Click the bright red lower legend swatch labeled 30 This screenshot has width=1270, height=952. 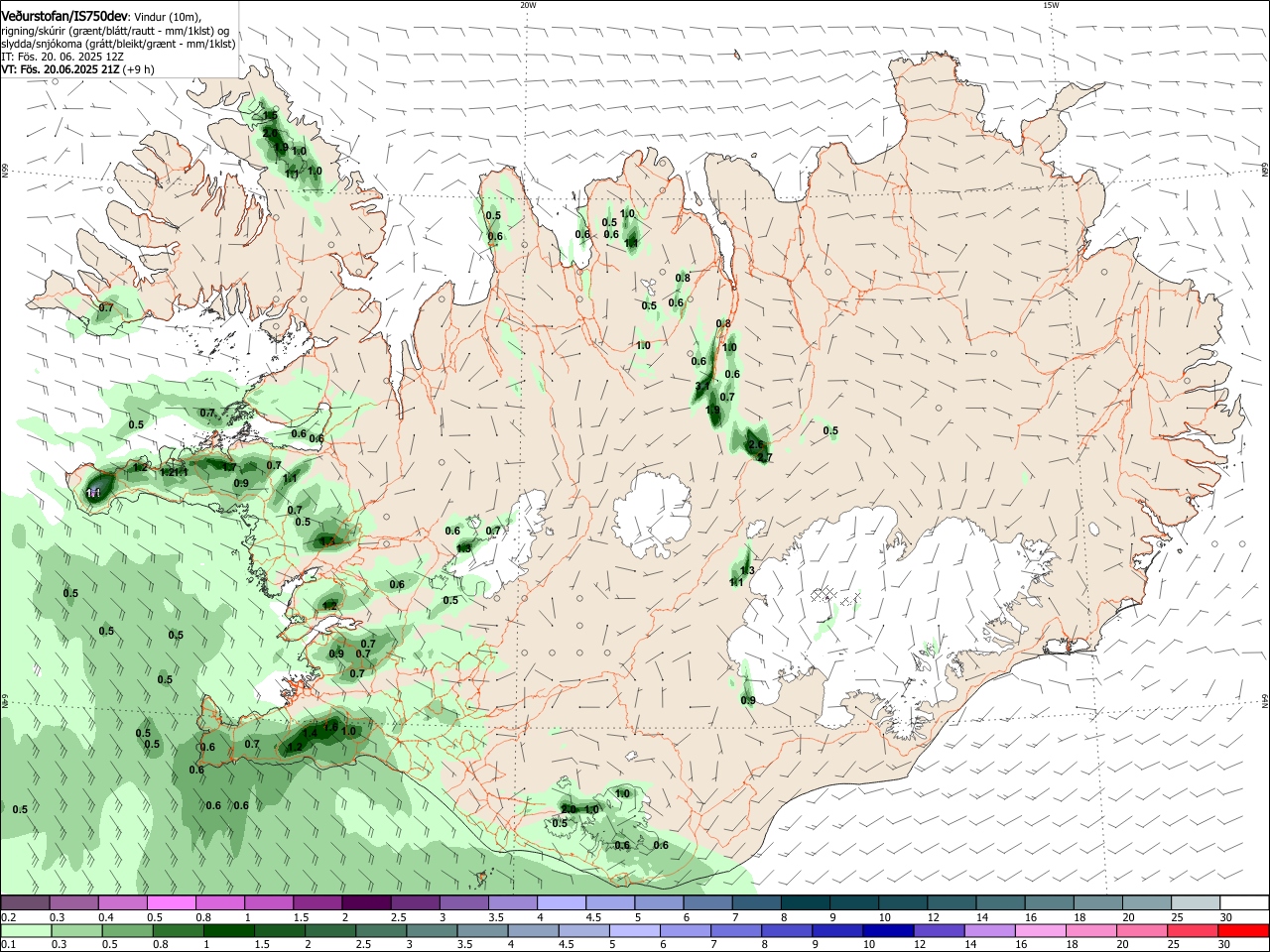click(x=1243, y=930)
